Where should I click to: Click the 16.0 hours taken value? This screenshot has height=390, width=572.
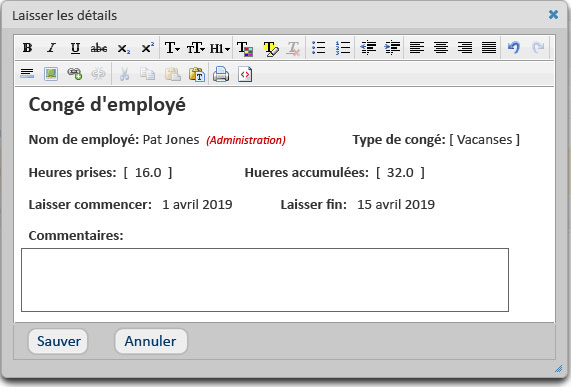point(148,173)
